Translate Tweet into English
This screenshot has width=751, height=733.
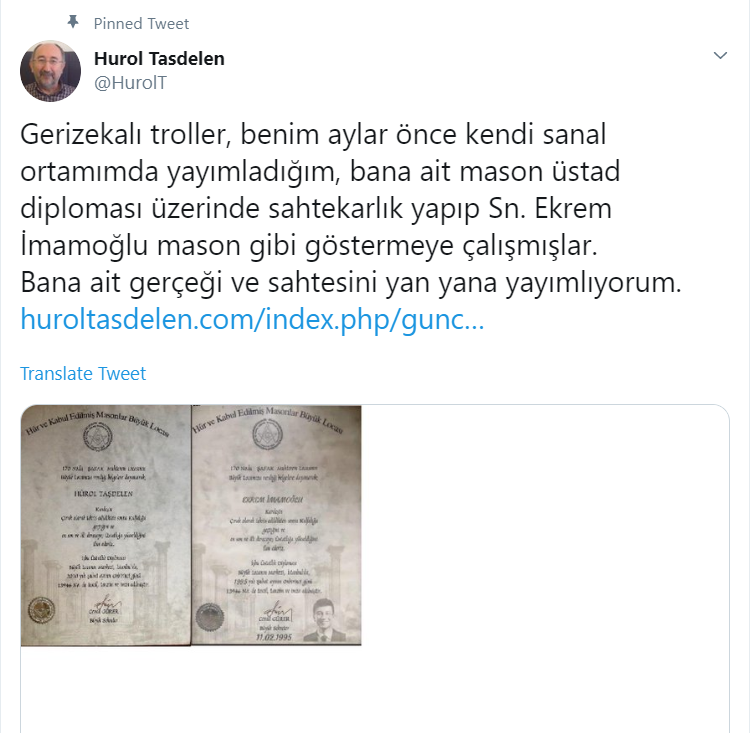coord(83,374)
